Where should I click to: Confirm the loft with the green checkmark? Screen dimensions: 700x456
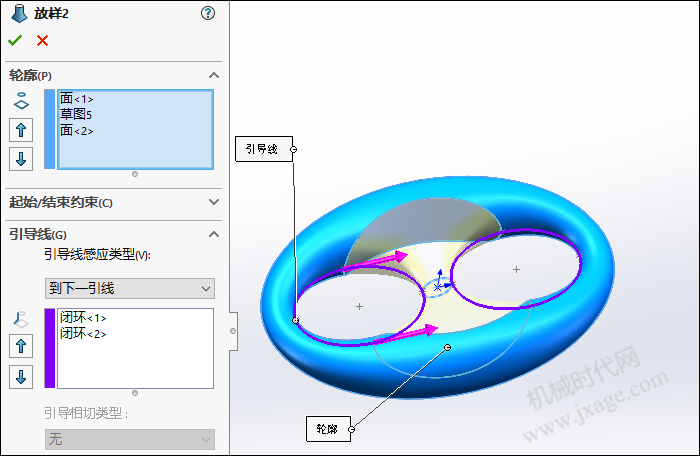pyautogui.click(x=15, y=41)
